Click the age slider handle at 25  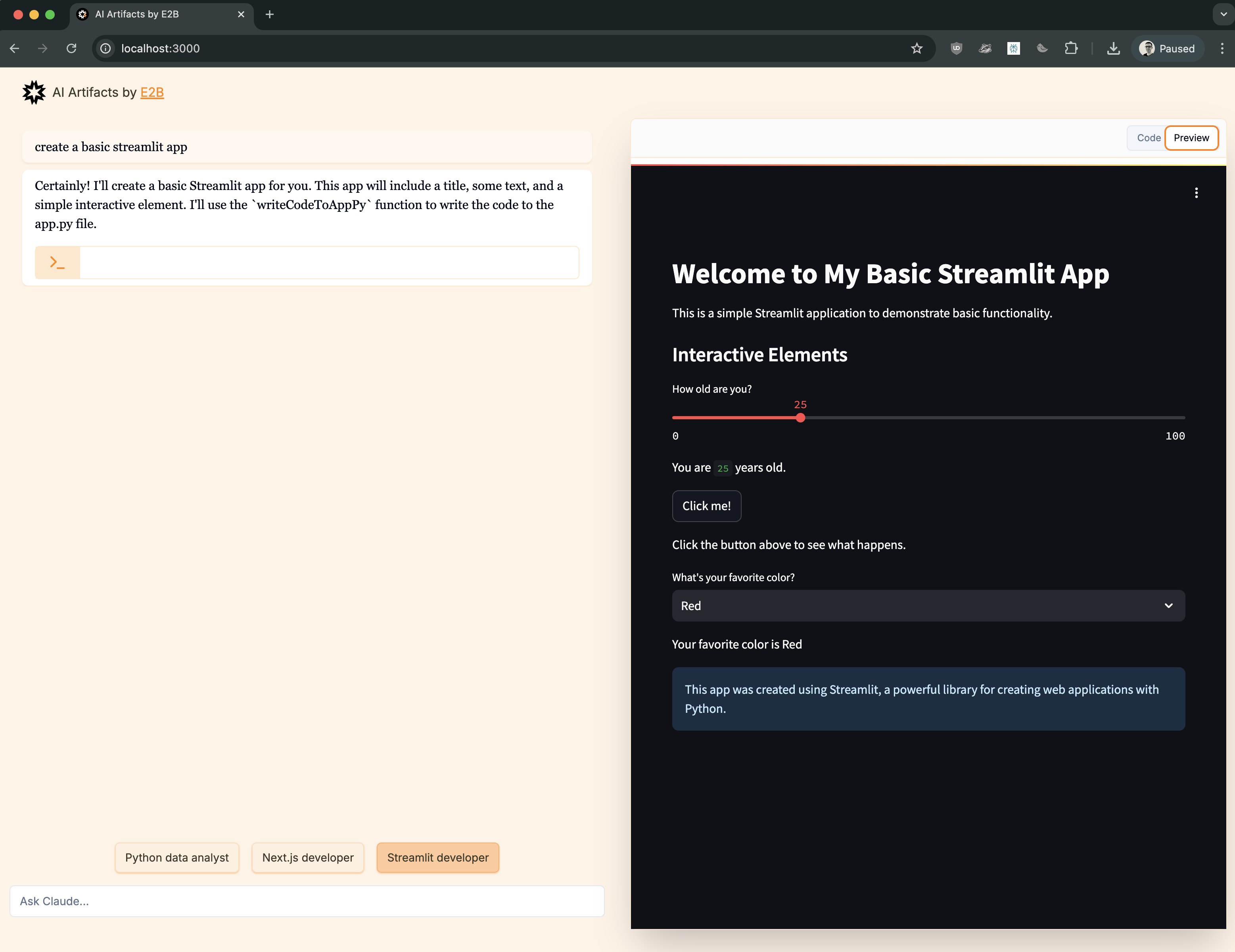[800, 418]
